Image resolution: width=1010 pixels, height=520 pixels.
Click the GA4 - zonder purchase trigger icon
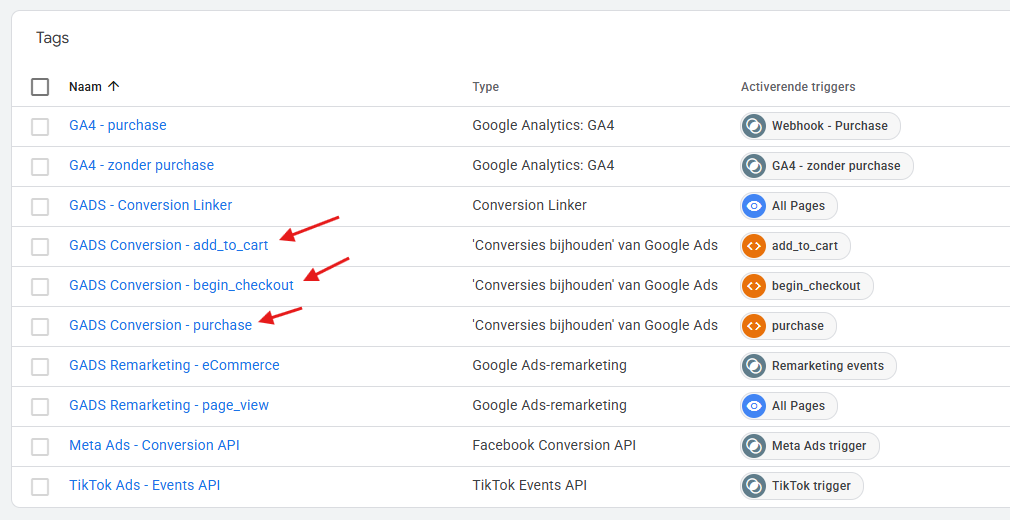click(754, 166)
